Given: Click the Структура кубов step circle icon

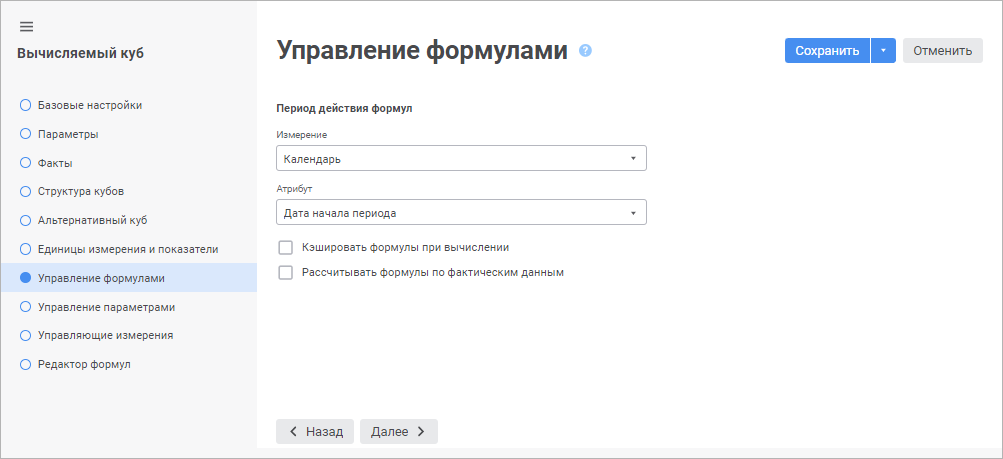Looking at the screenshot, I should click(26, 191).
